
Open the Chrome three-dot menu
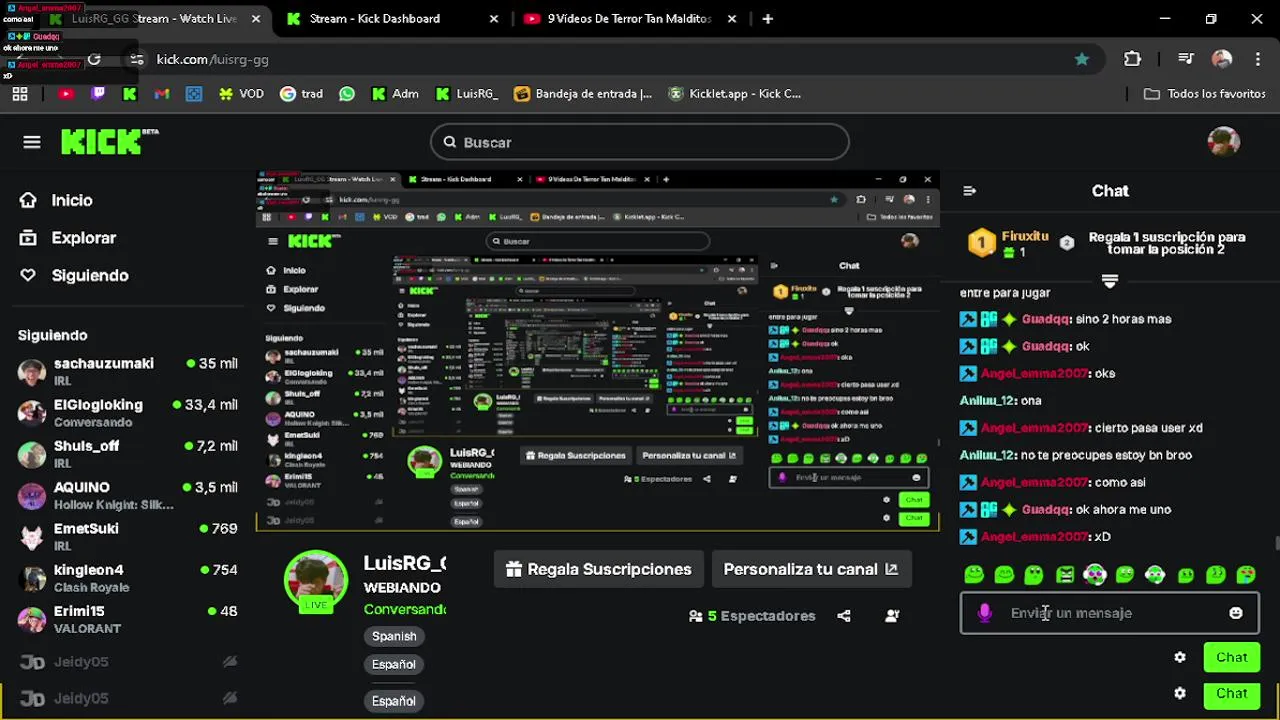pos(1258,59)
